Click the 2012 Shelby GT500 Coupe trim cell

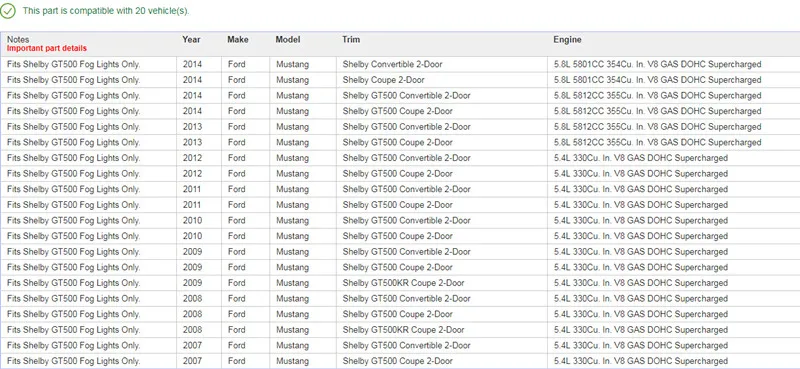pyautogui.click(x=441, y=174)
